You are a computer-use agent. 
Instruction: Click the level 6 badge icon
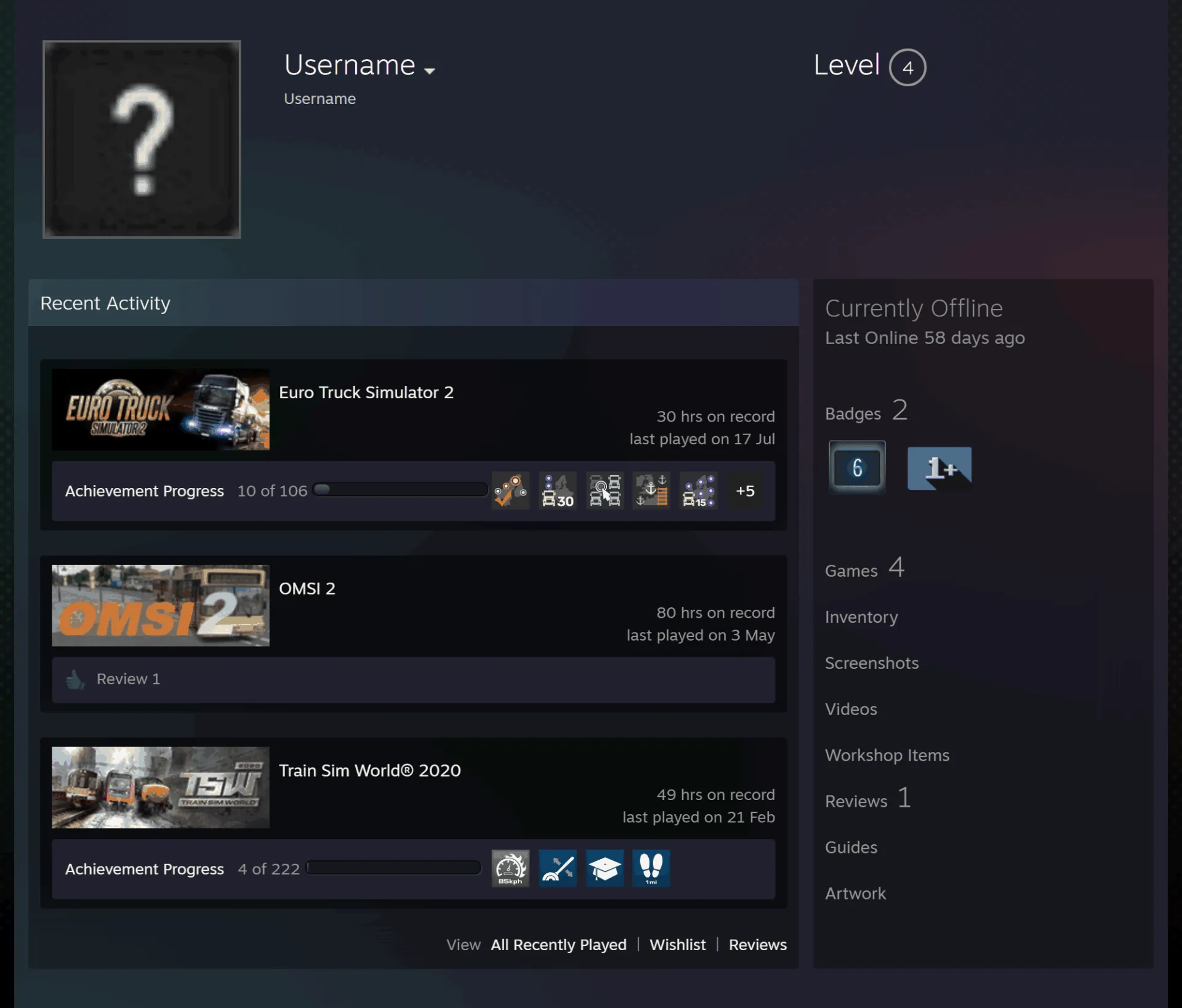[857, 468]
